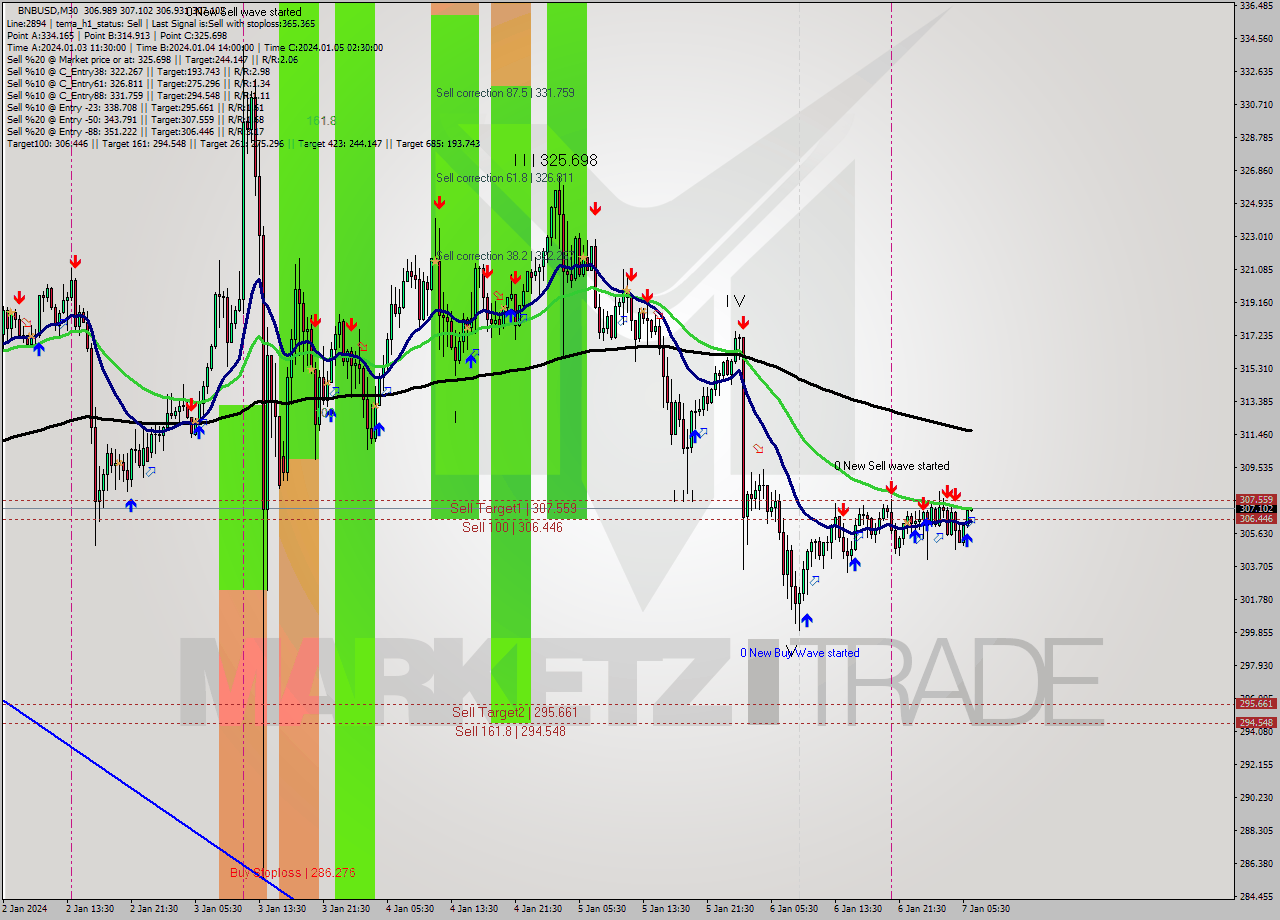This screenshot has width=1280, height=920.
Task: Click the '2 Jan 13:30' time axis label
Action: tap(90, 909)
